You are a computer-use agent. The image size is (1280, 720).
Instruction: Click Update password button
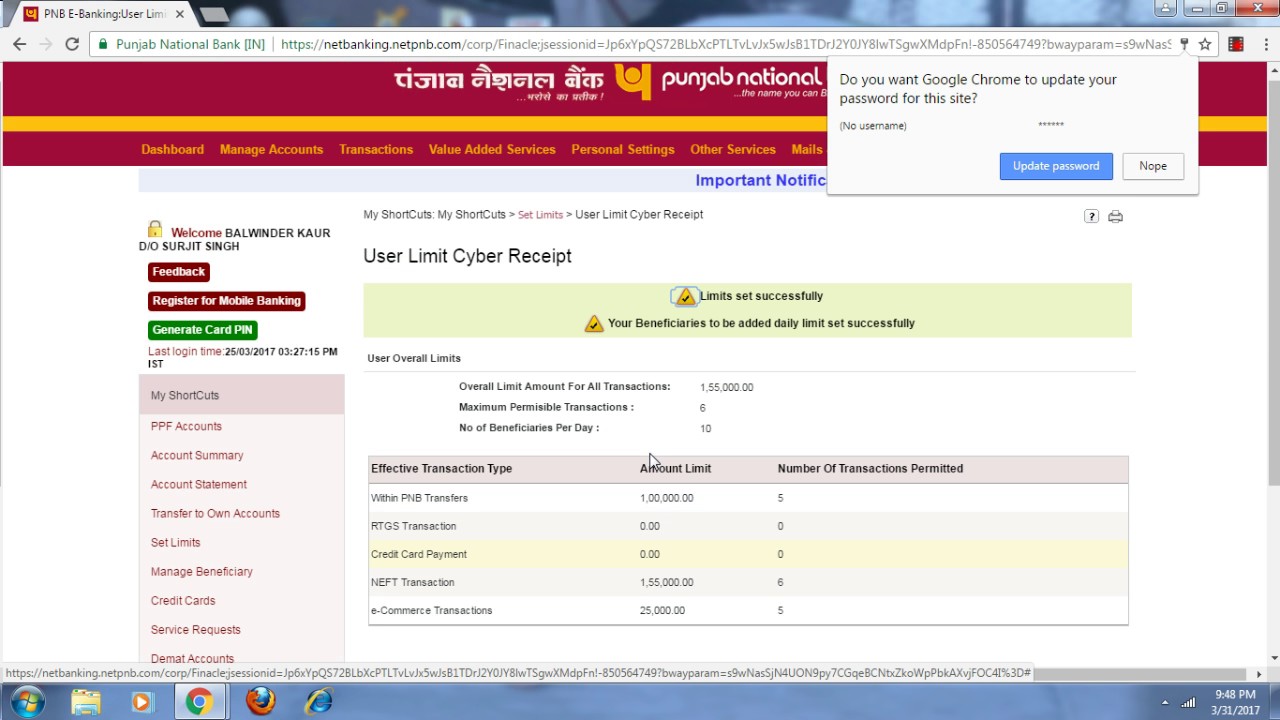coord(1056,166)
